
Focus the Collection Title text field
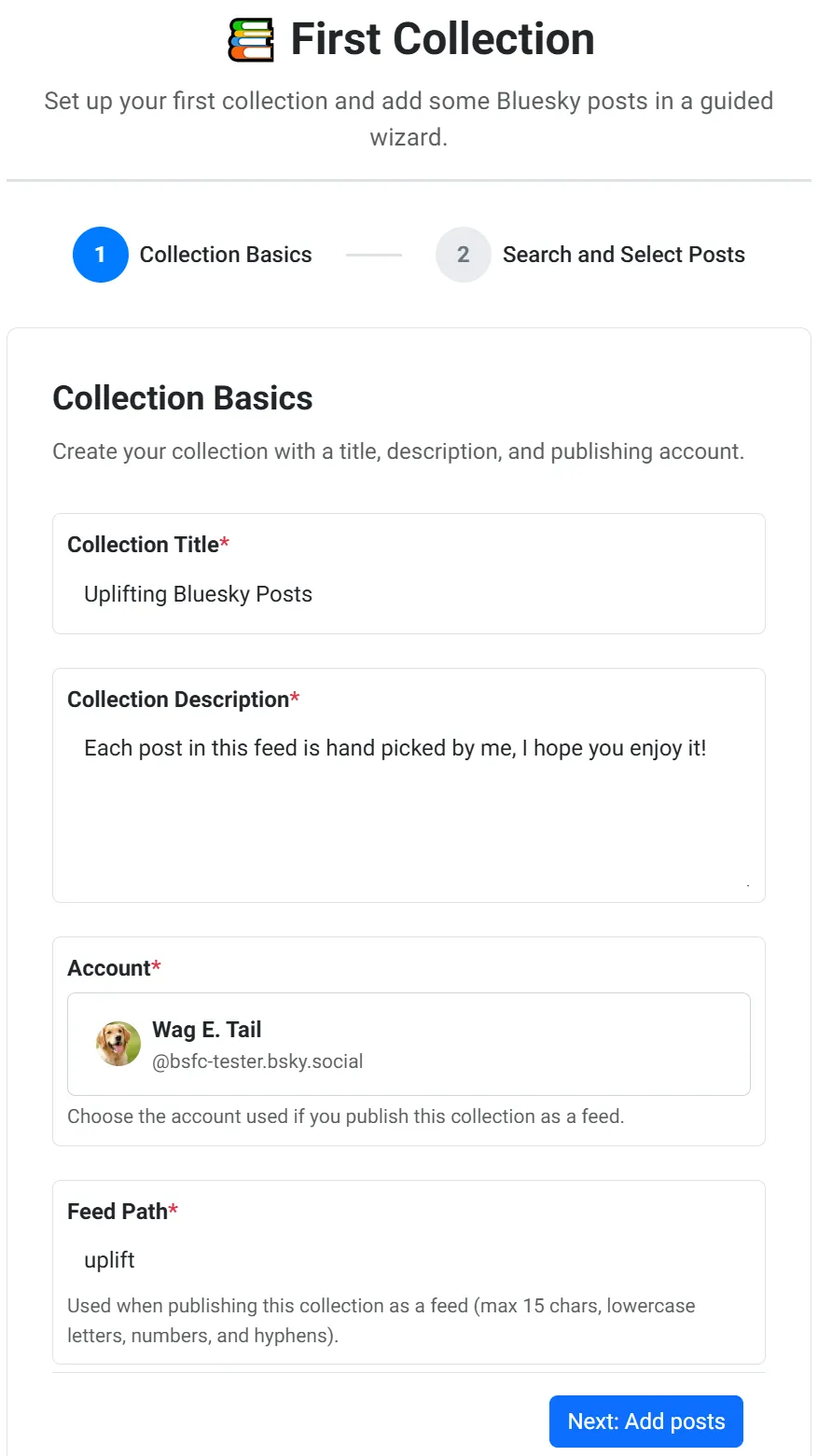pyautogui.click(x=409, y=595)
